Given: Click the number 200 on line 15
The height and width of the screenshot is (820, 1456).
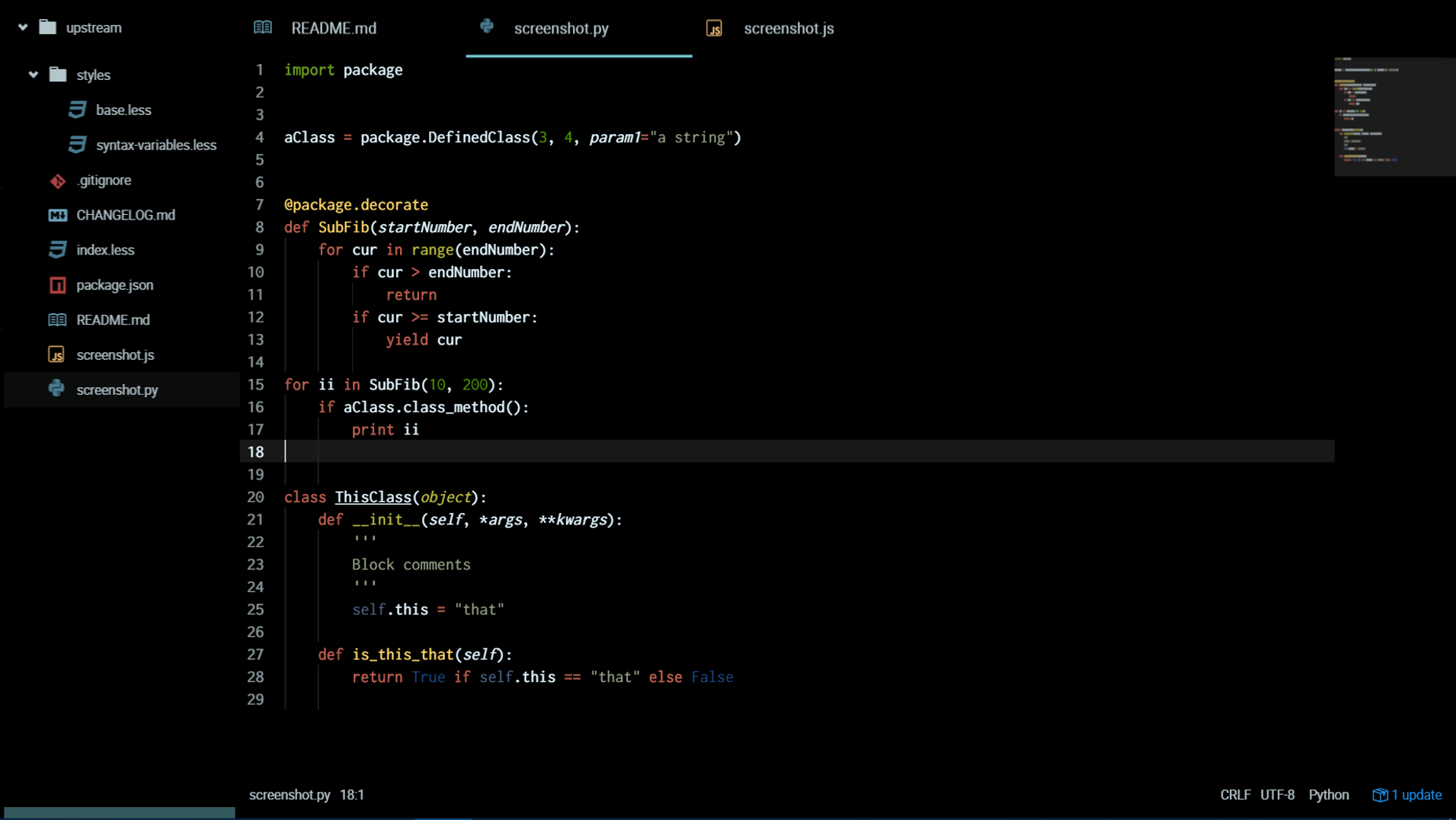Looking at the screenshot, I should pyautogui.click(x=475, y=385).
